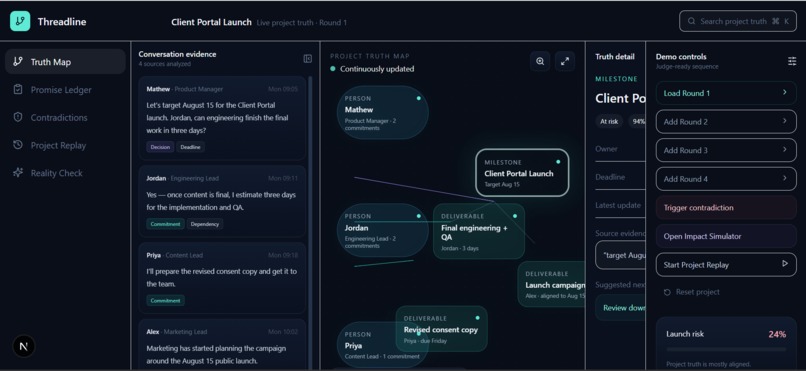Click the round N badge icon
The width and height of the screenshot is (806, 371).
(x=23, y=346)
